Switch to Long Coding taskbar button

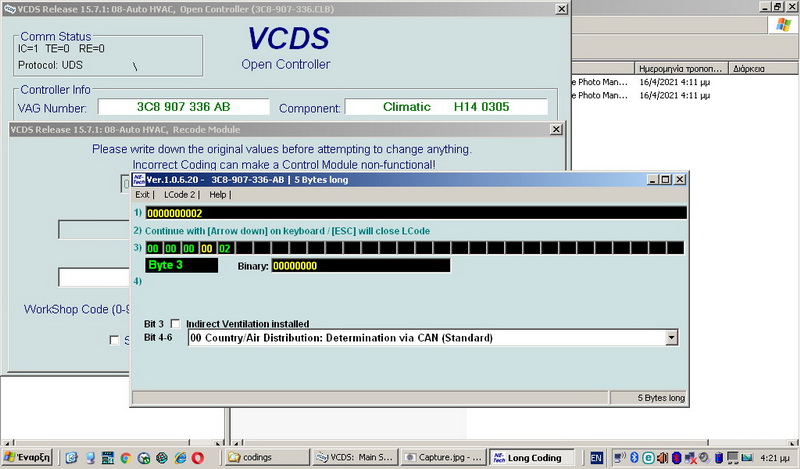click(x=531, y=457)
